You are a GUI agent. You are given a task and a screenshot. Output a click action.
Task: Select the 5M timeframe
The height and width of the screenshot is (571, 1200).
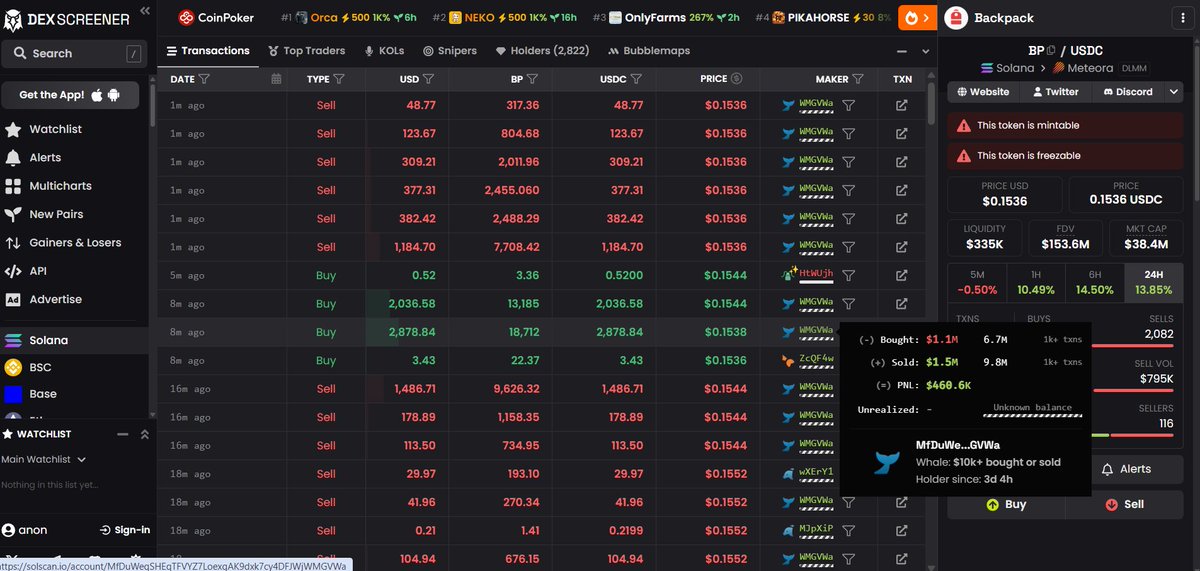(x=977, y=282)
